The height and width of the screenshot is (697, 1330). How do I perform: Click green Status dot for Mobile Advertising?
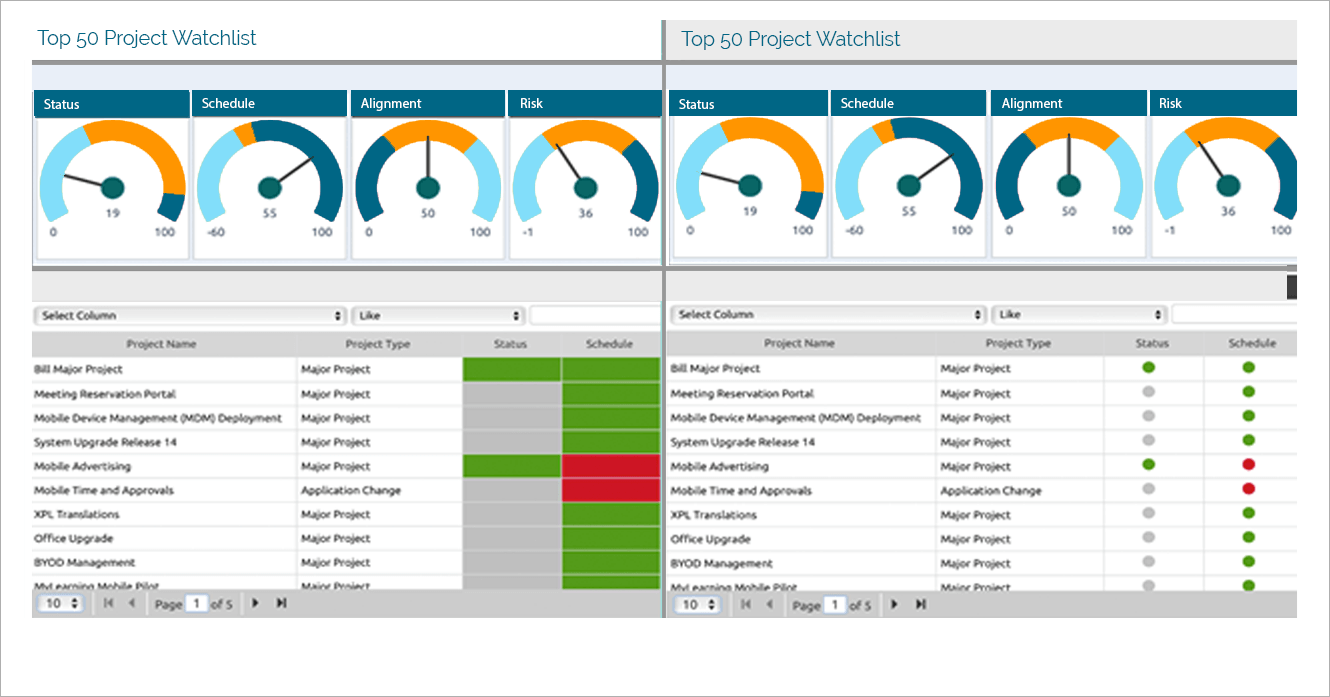point(1148,465)
